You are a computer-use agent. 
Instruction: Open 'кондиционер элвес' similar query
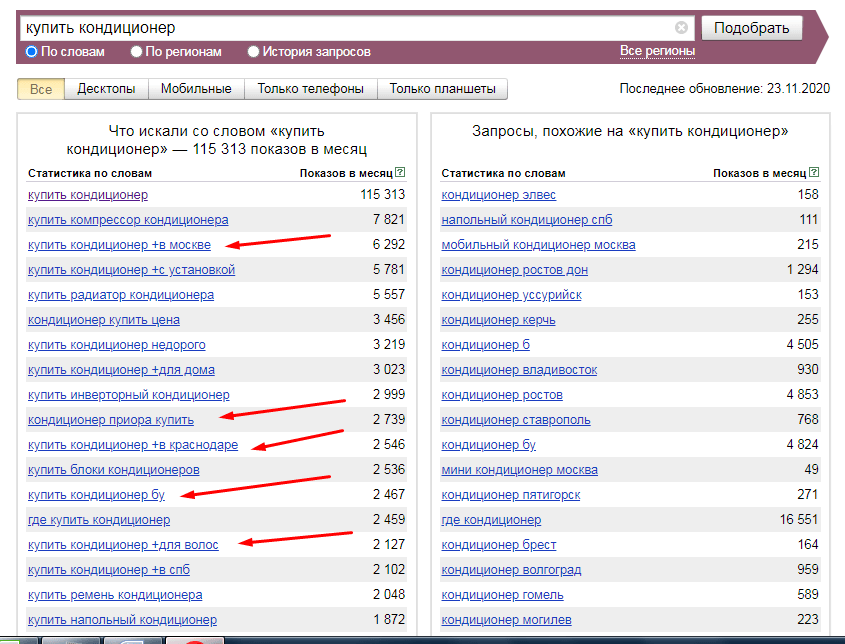coord(498,195)
